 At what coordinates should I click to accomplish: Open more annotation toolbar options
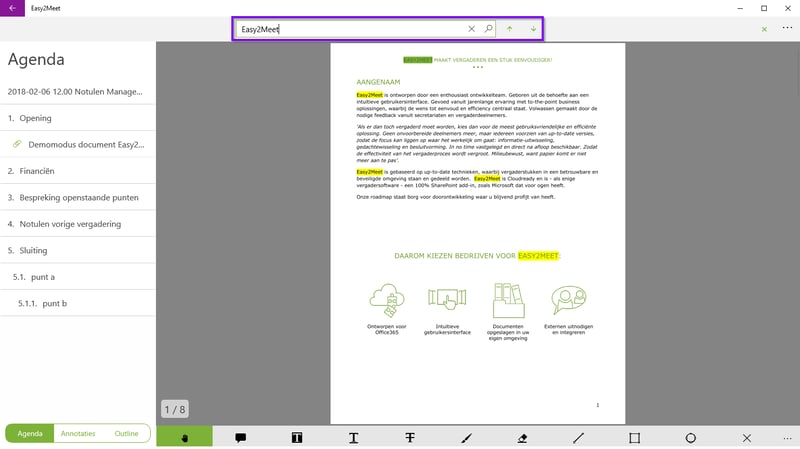tap(787, 437)
